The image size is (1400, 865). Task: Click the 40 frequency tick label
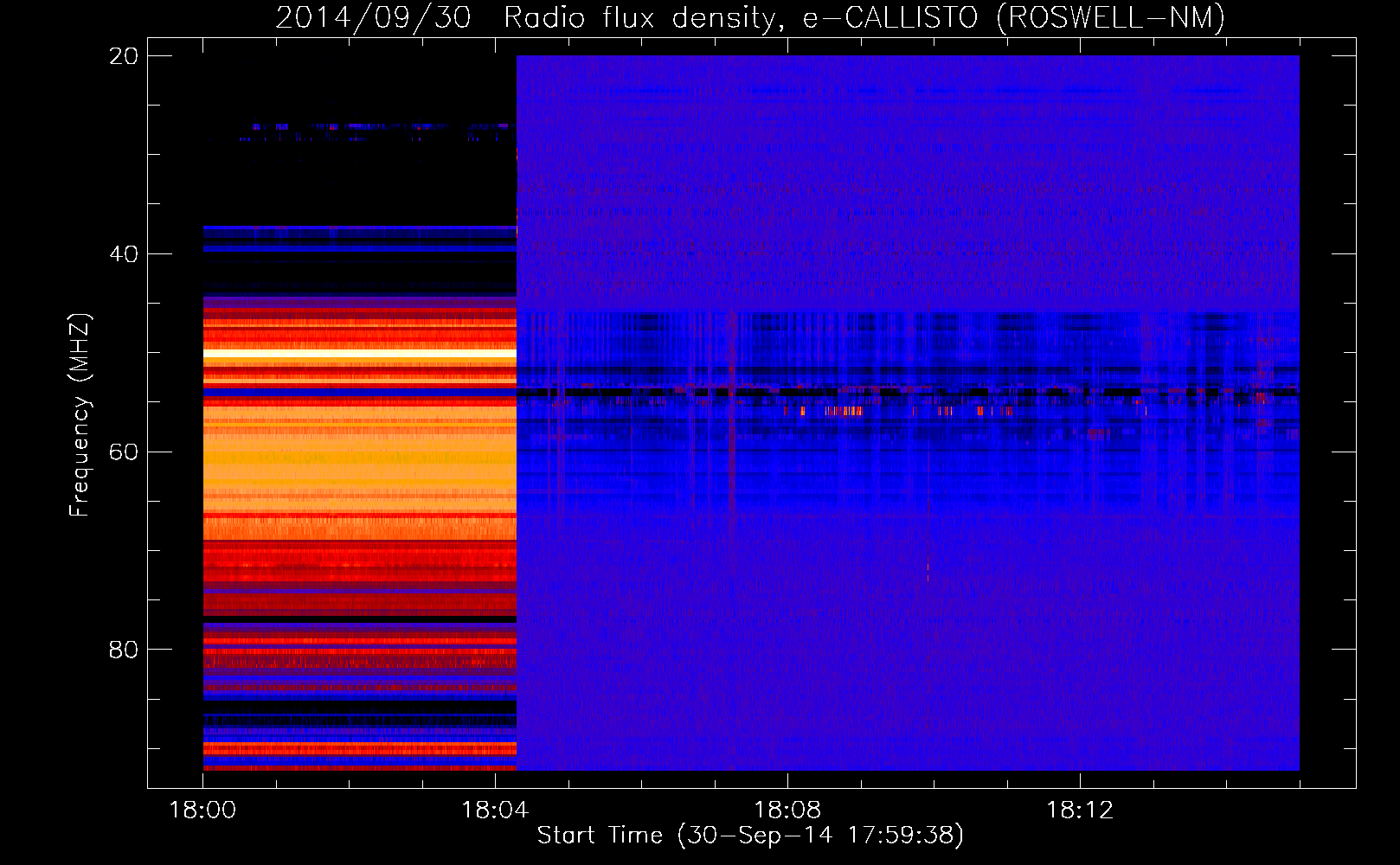pos(124,254)
